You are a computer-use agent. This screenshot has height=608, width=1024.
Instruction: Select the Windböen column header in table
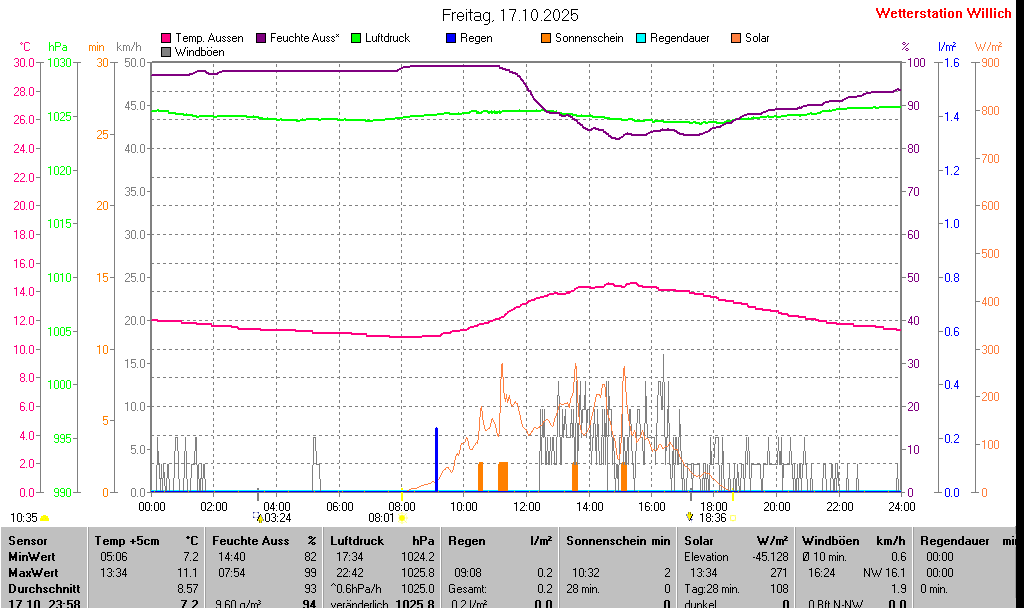pyautogui.click(x=830, y=540)
